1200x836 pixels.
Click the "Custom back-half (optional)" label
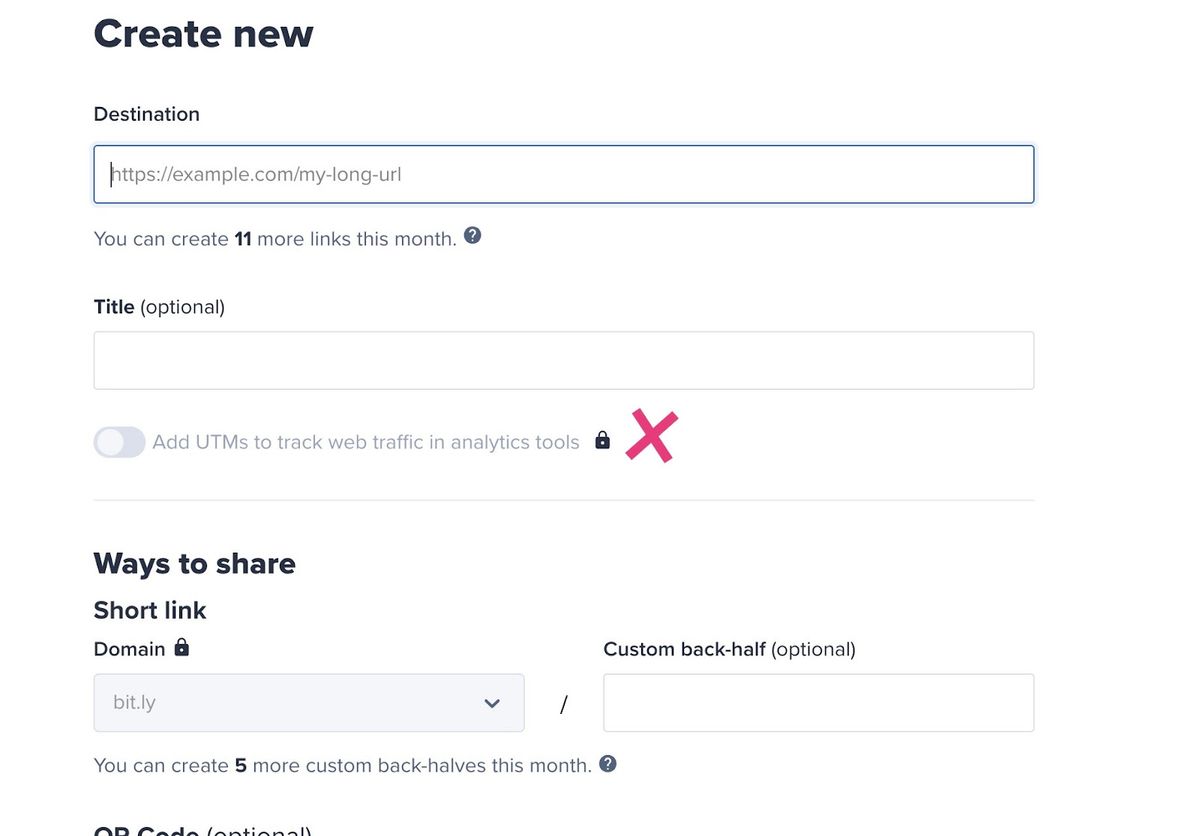click(x=729, y=649)
